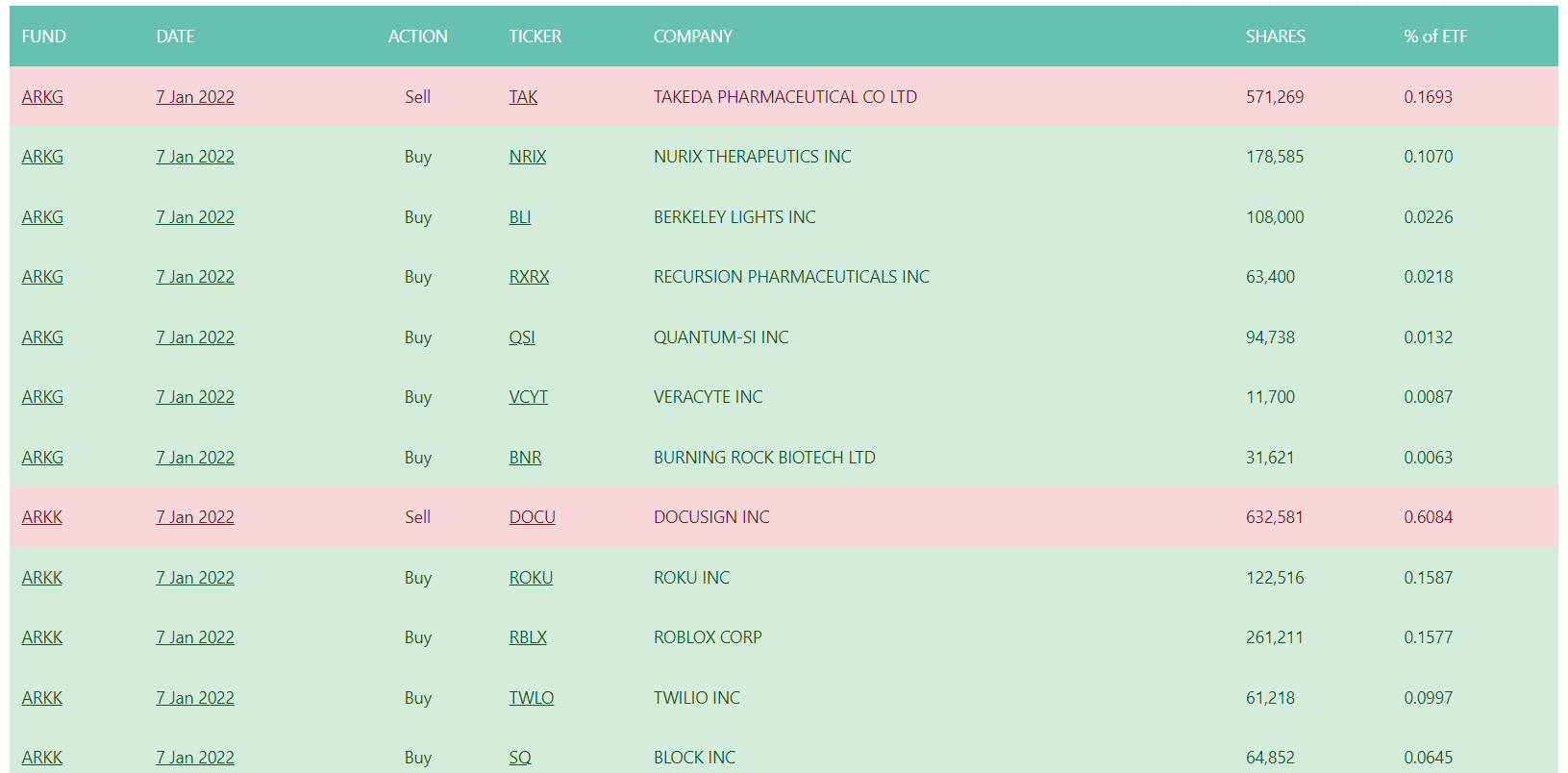Click the ACTION column header

[418, 37]
